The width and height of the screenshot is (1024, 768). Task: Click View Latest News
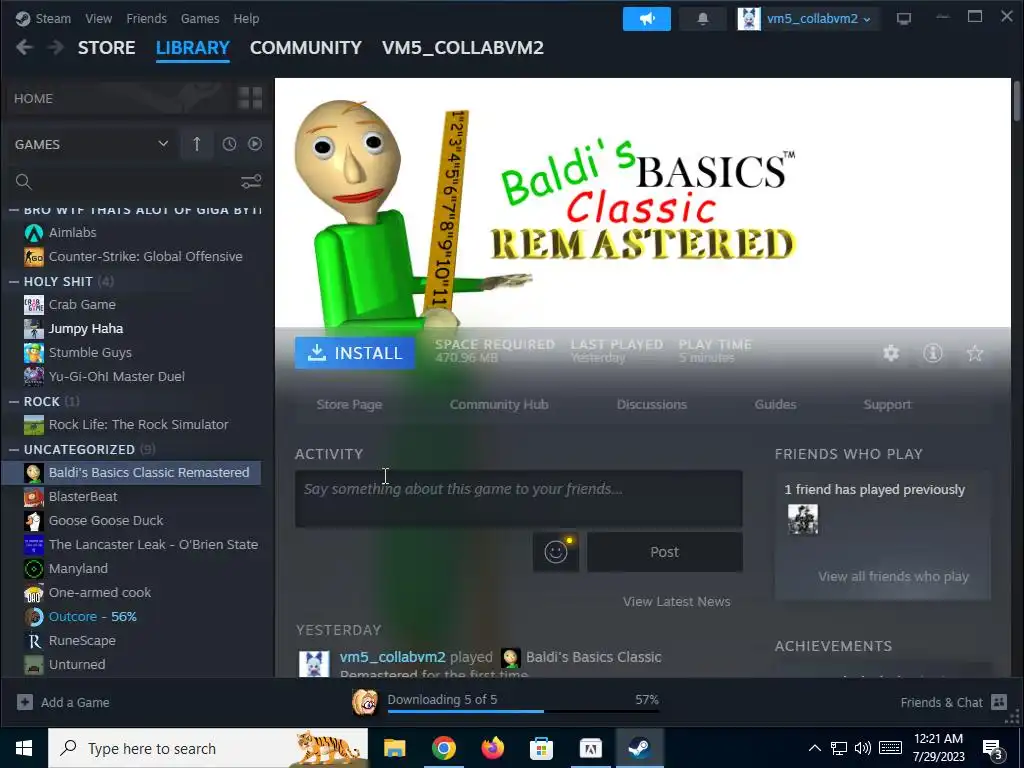pyautogui.click(x=677, y=602)
